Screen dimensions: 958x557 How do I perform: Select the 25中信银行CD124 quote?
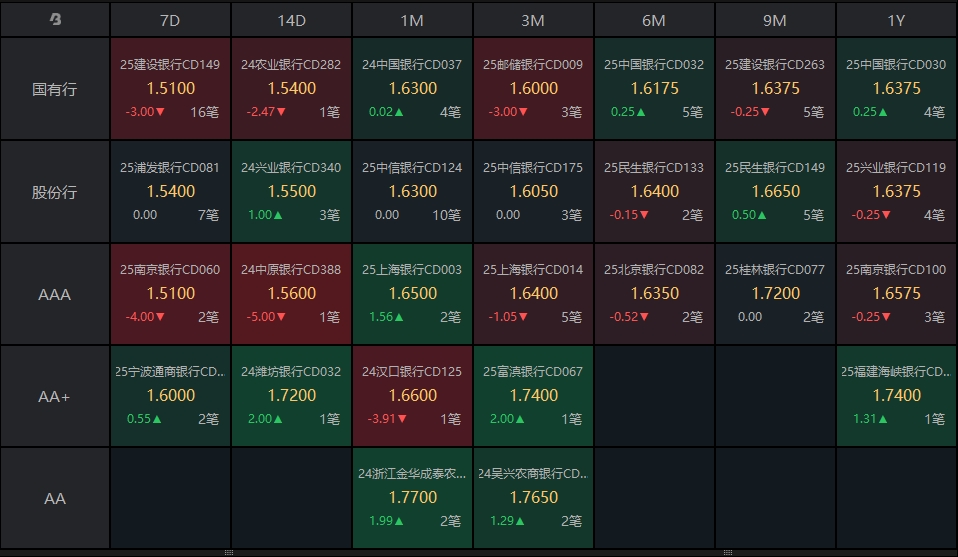tap(412, 192)
